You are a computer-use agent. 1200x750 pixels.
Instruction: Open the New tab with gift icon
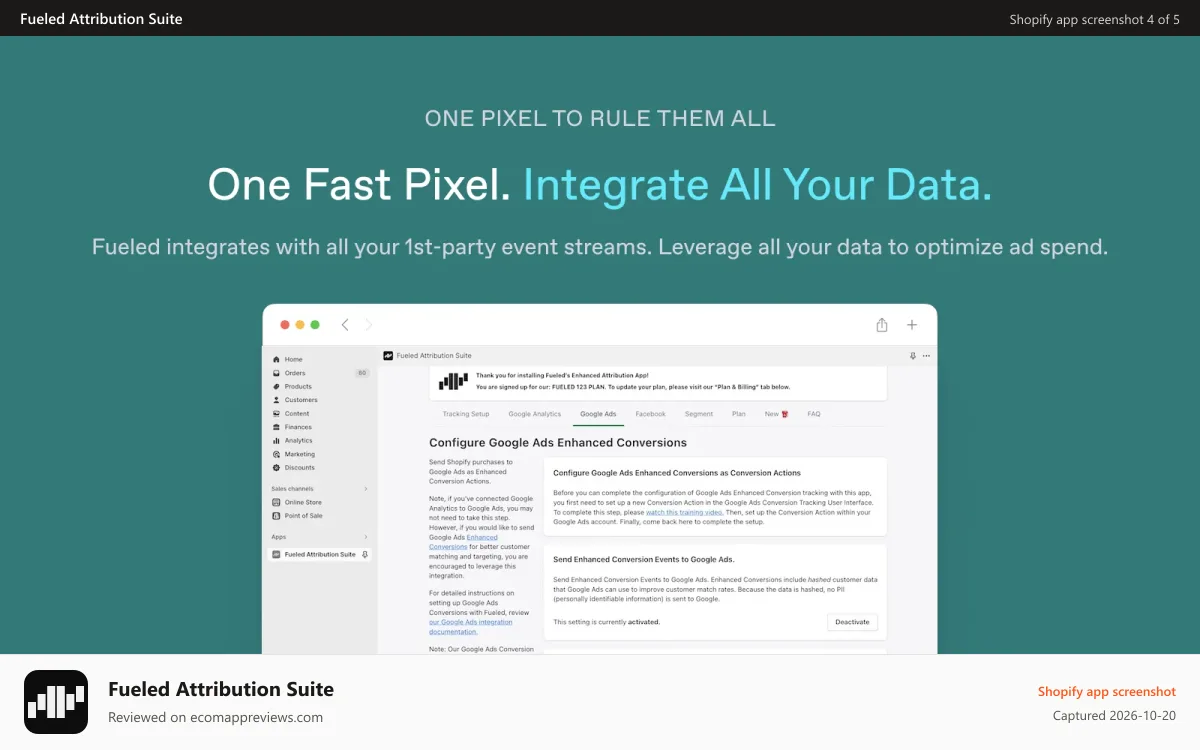777,414
